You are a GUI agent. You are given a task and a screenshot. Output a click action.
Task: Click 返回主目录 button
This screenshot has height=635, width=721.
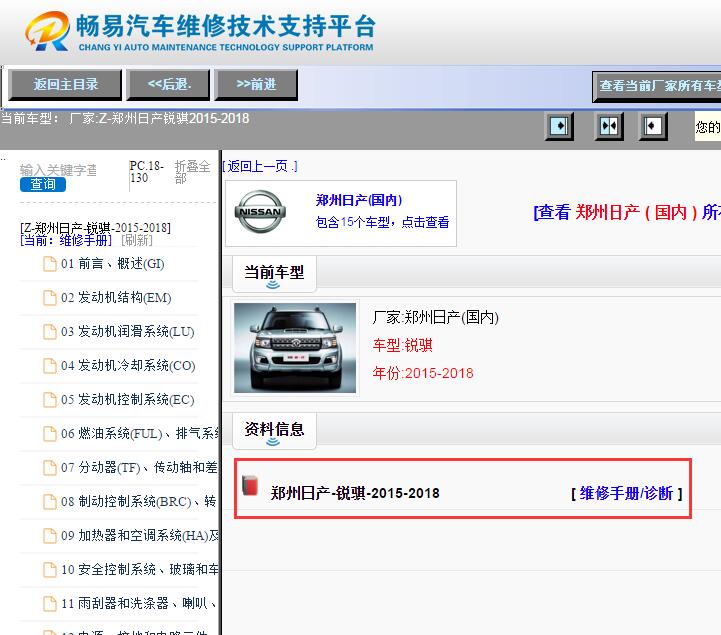[65, 85]
